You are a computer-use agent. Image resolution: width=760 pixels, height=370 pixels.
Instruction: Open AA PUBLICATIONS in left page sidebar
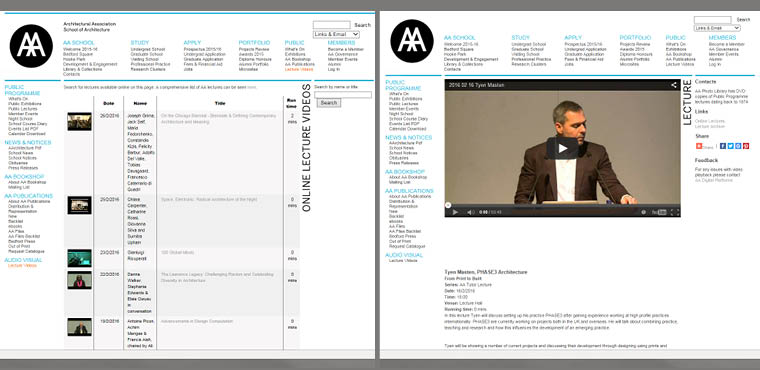pos(29,196)
